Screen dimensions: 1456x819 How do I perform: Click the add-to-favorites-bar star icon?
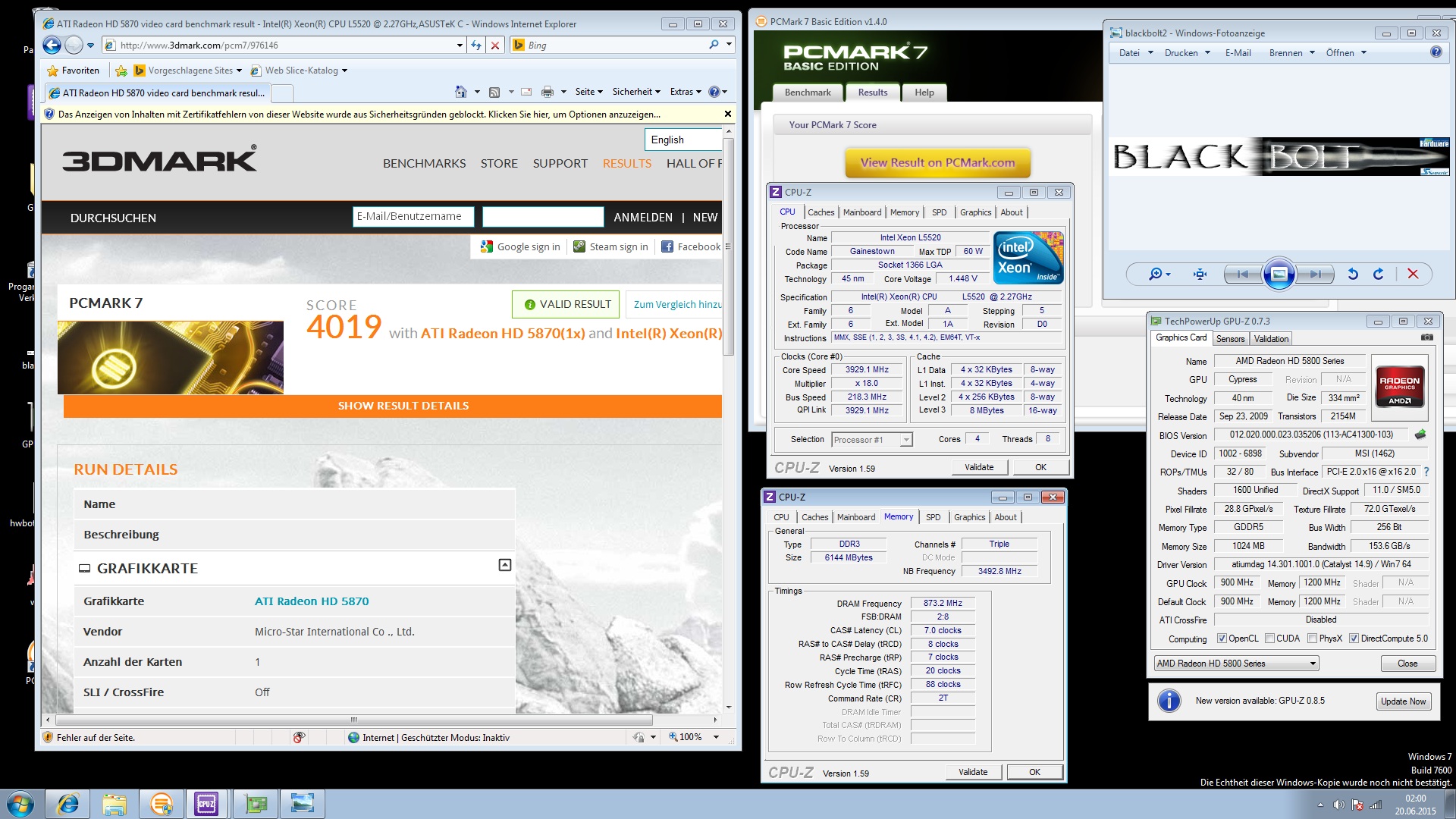click(x=121, y=71)
